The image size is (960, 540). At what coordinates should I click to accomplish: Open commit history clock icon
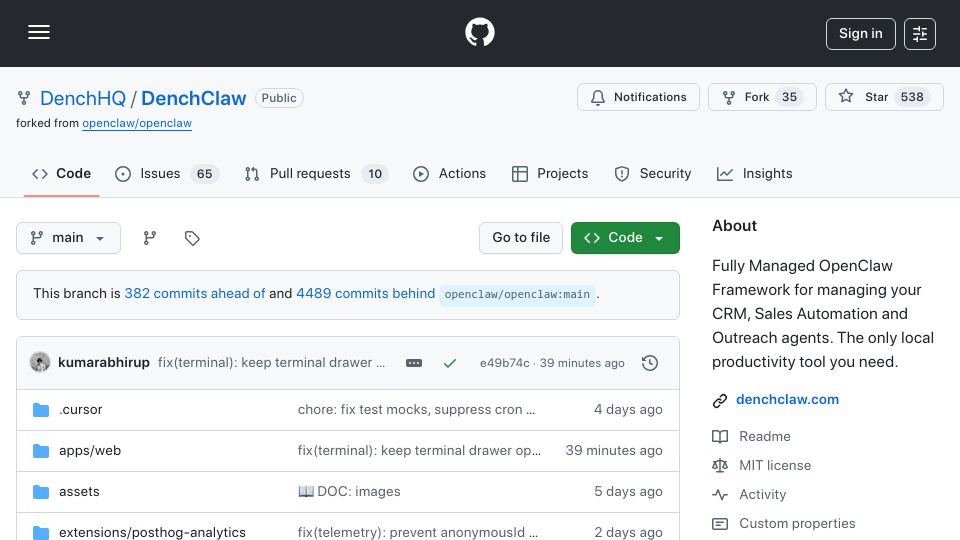coord(650,363)
